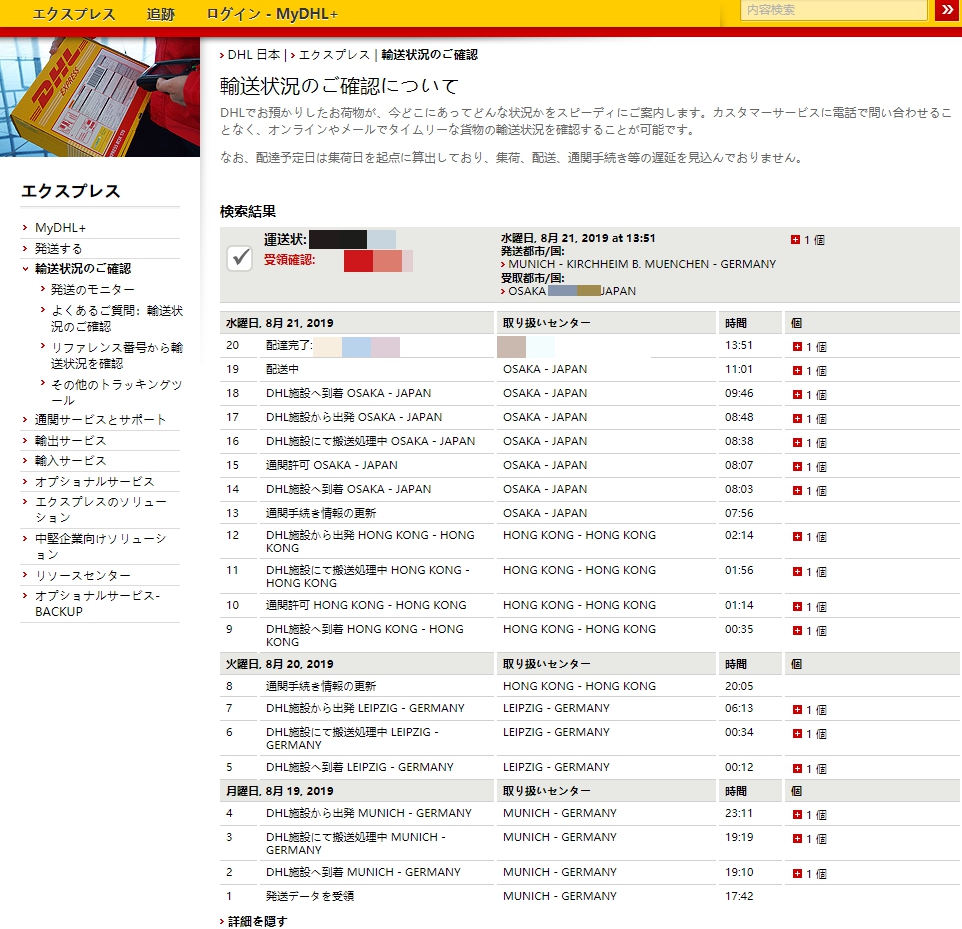Screen dimensions: 962x929
Task: Open ログイン - MyDHL+ in top navigation
Action: (x=272, y=14)
